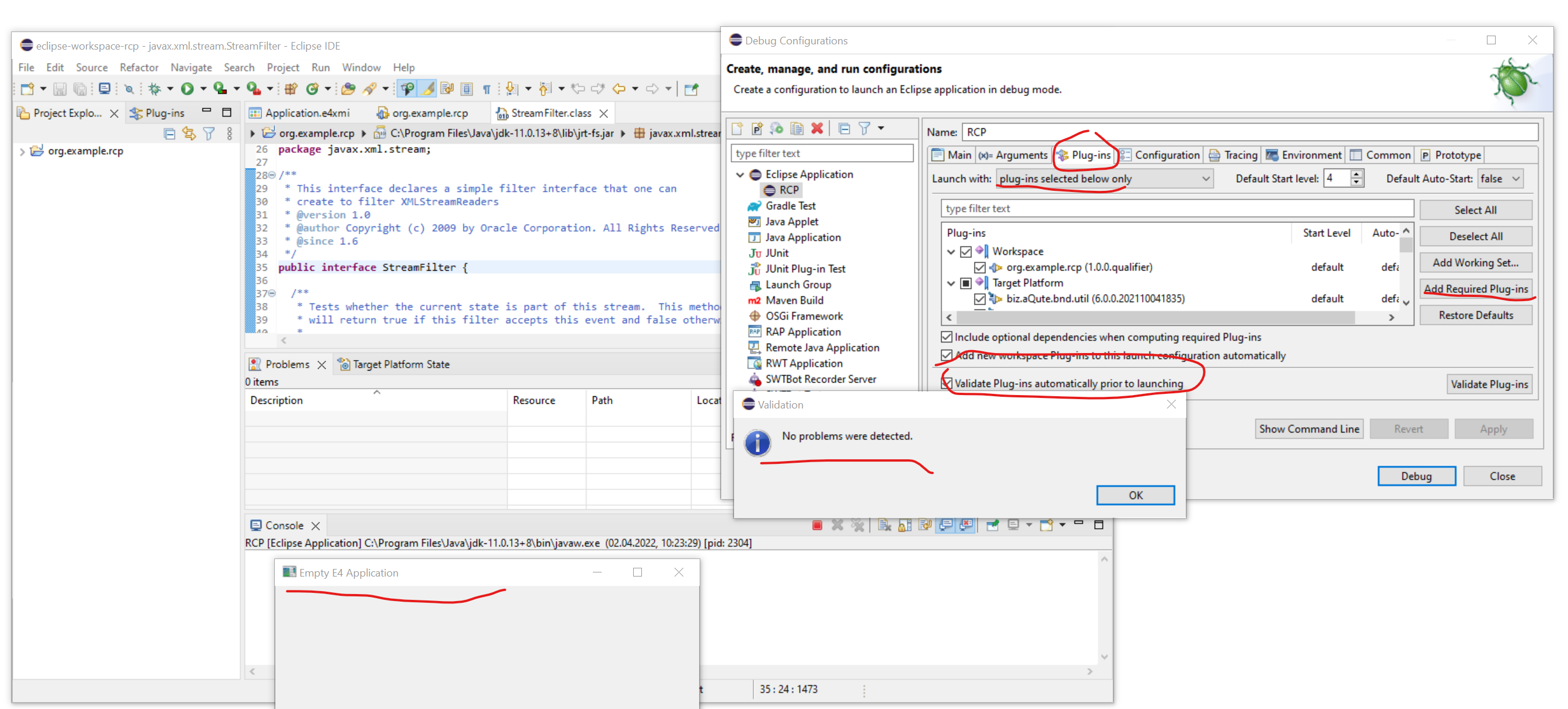Viewport: 1568px width, 709px height.
Task: Toggle Mark Occurrences highlighter icon
Action: (x=428, y=89)
